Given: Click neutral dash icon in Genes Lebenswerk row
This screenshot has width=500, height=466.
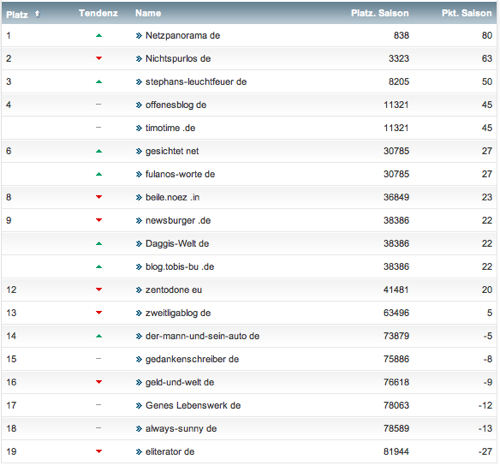Looking at the screenshot, I should [x=98, y=405].
